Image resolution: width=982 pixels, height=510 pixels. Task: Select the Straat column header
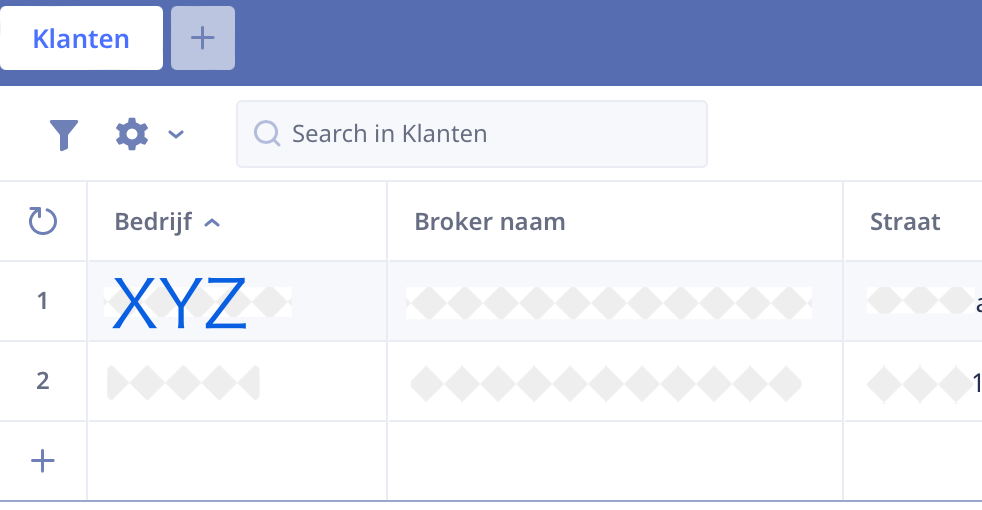[x=905, y=222]
